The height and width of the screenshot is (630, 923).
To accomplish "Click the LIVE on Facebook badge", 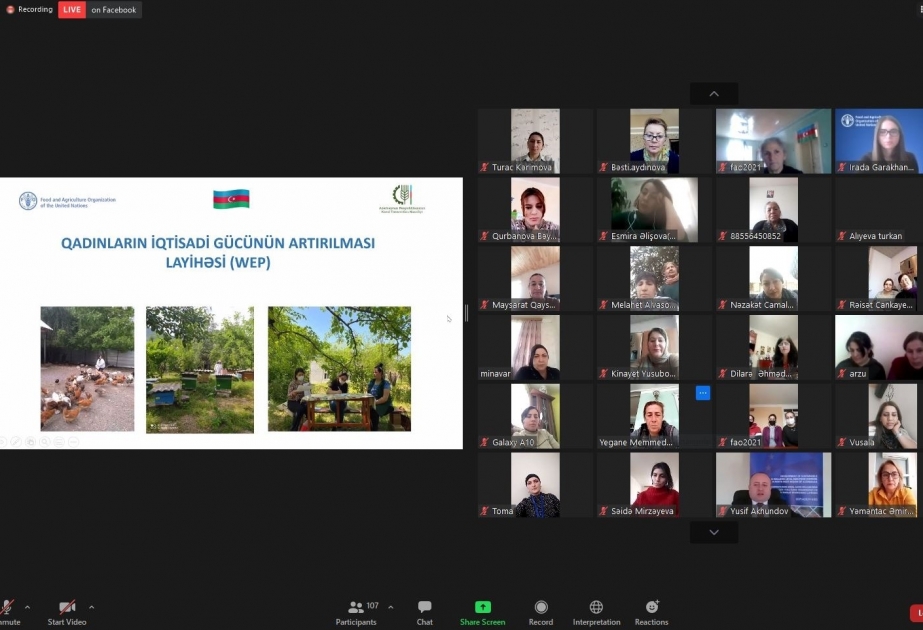I will coord(99,9).
